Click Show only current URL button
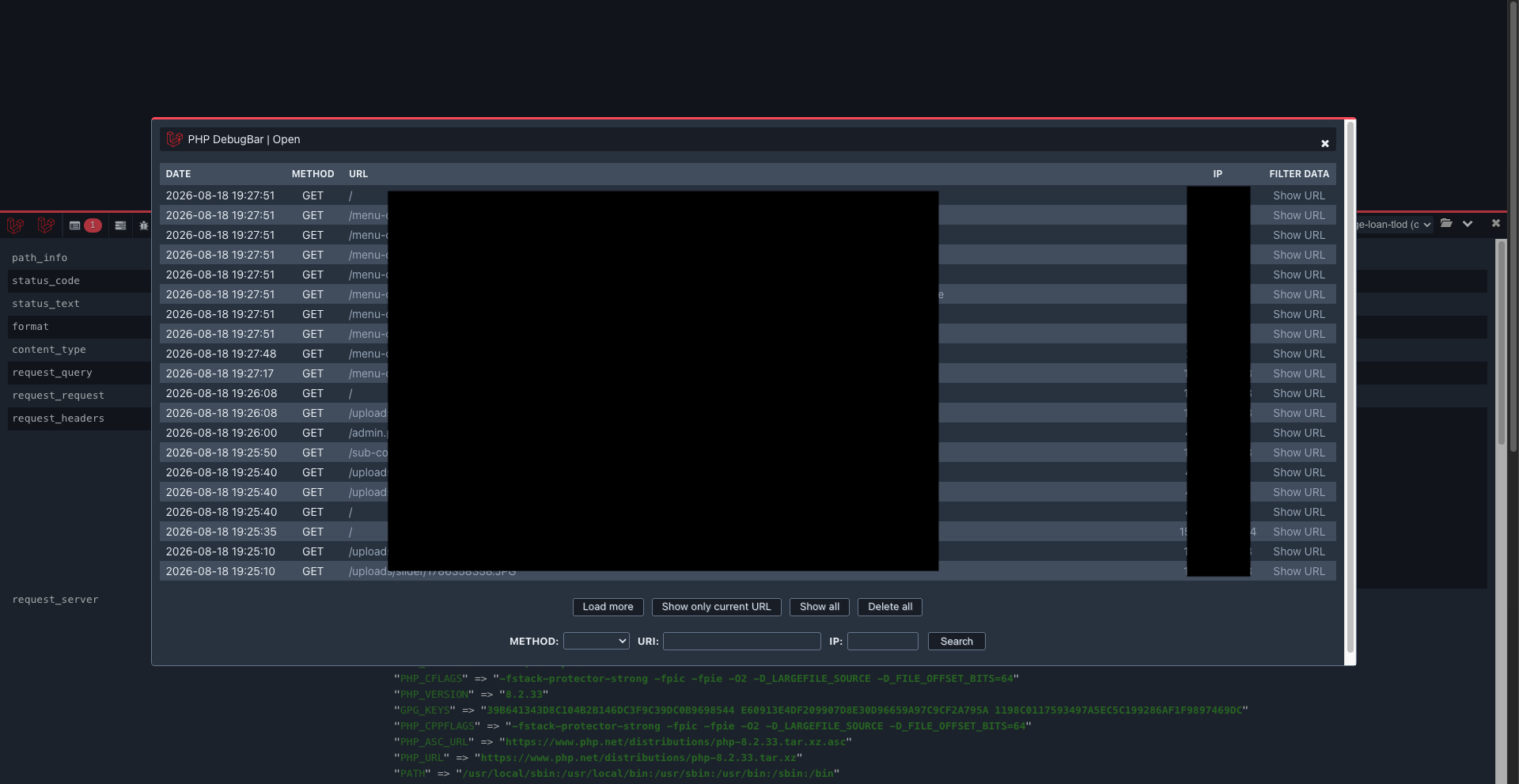The image size is (1519, 784). (716, 607)
